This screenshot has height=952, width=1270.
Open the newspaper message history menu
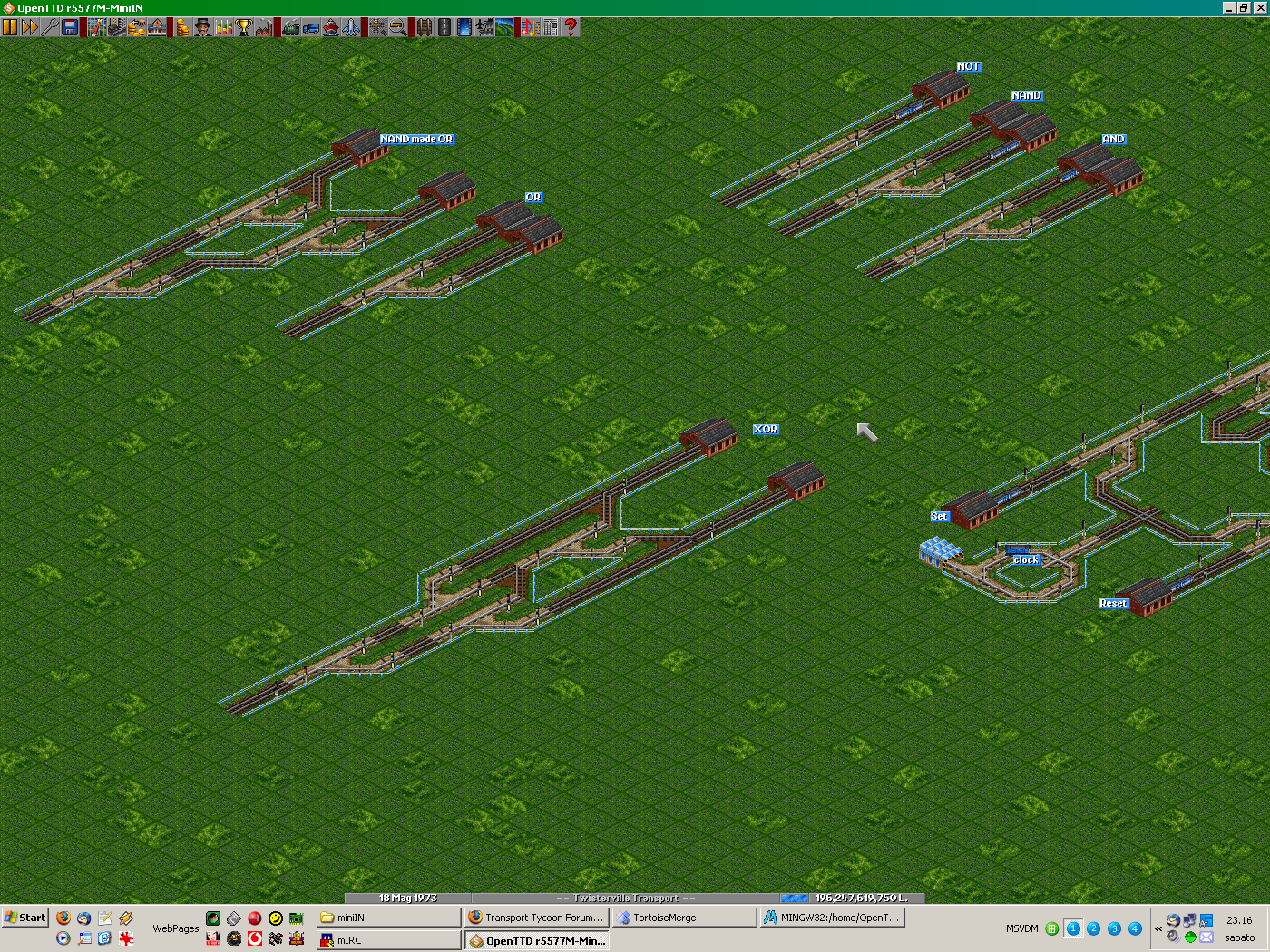pyautogui.click(x=550, y=27)
